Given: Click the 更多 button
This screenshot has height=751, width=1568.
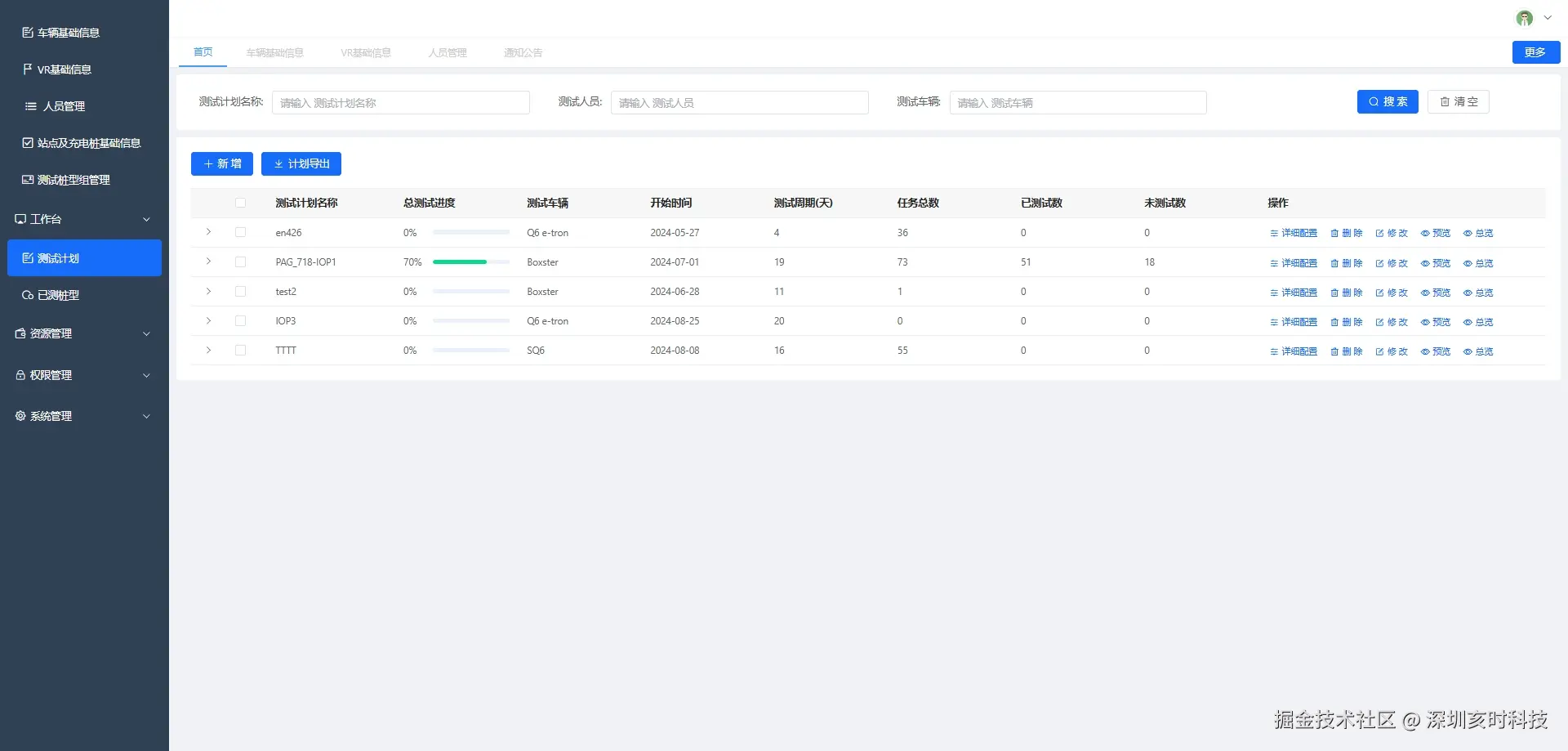Looking at the screenshot, I should [1536, 52].
